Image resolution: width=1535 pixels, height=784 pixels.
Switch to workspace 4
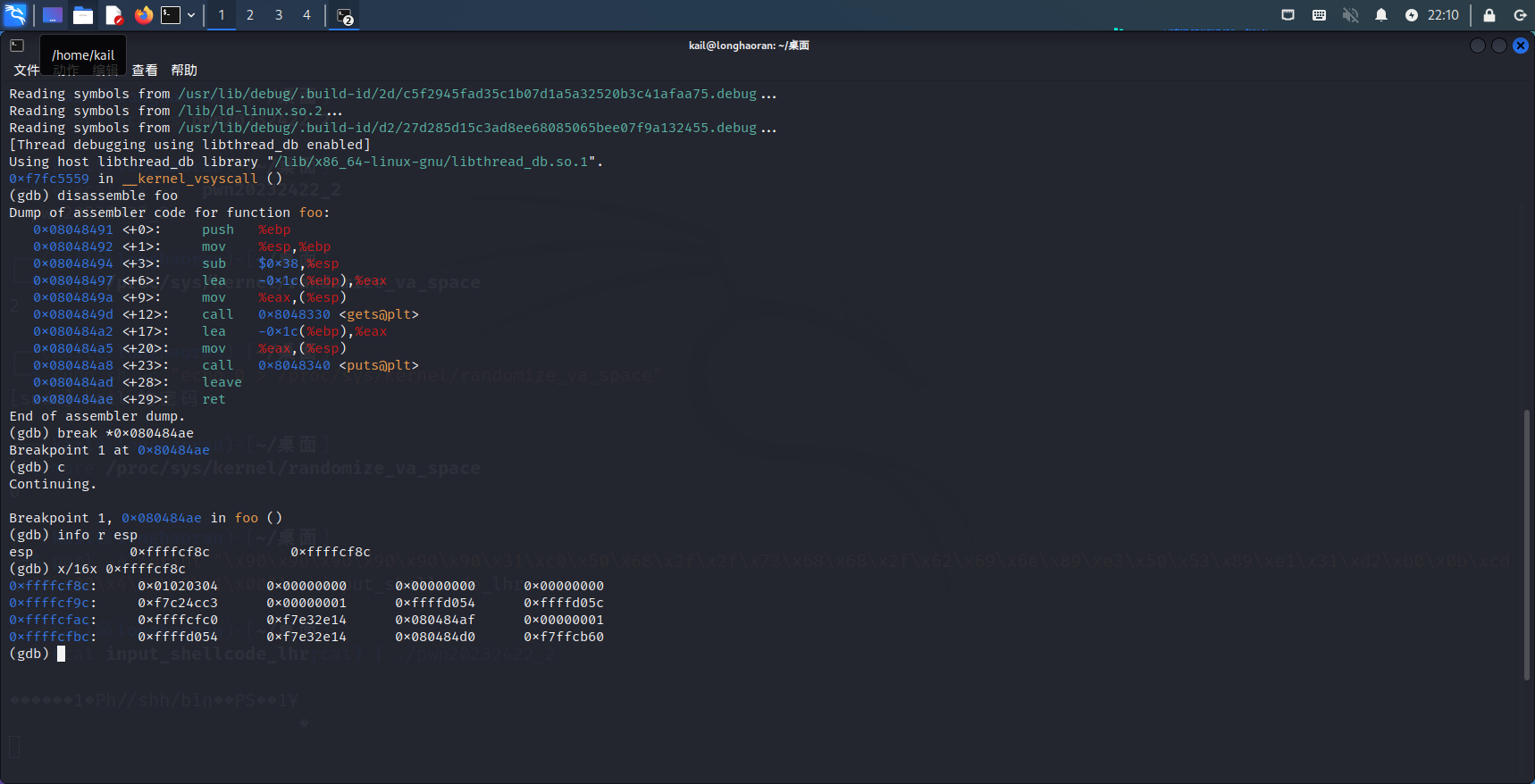[306, 15]
